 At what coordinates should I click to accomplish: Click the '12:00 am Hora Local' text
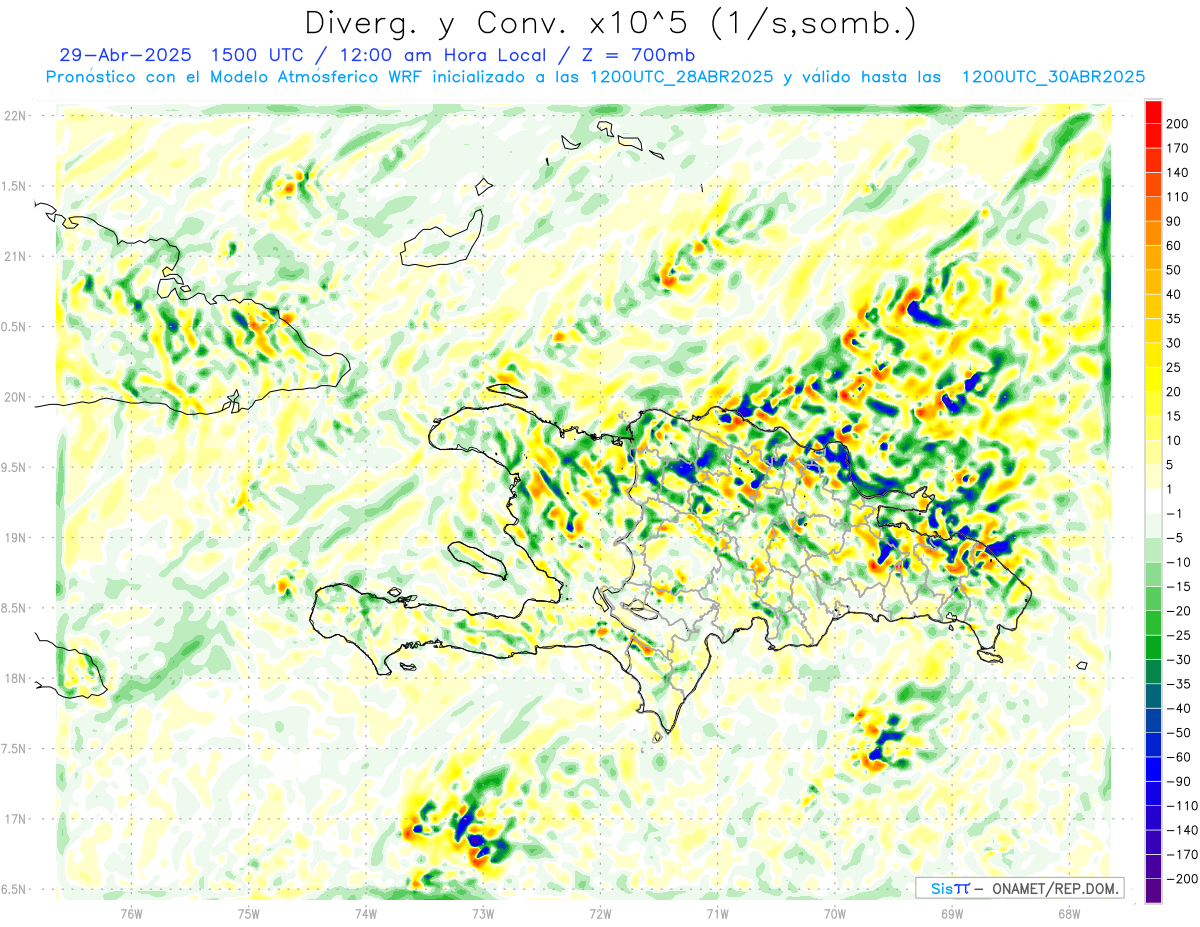[x=442, y=55]
